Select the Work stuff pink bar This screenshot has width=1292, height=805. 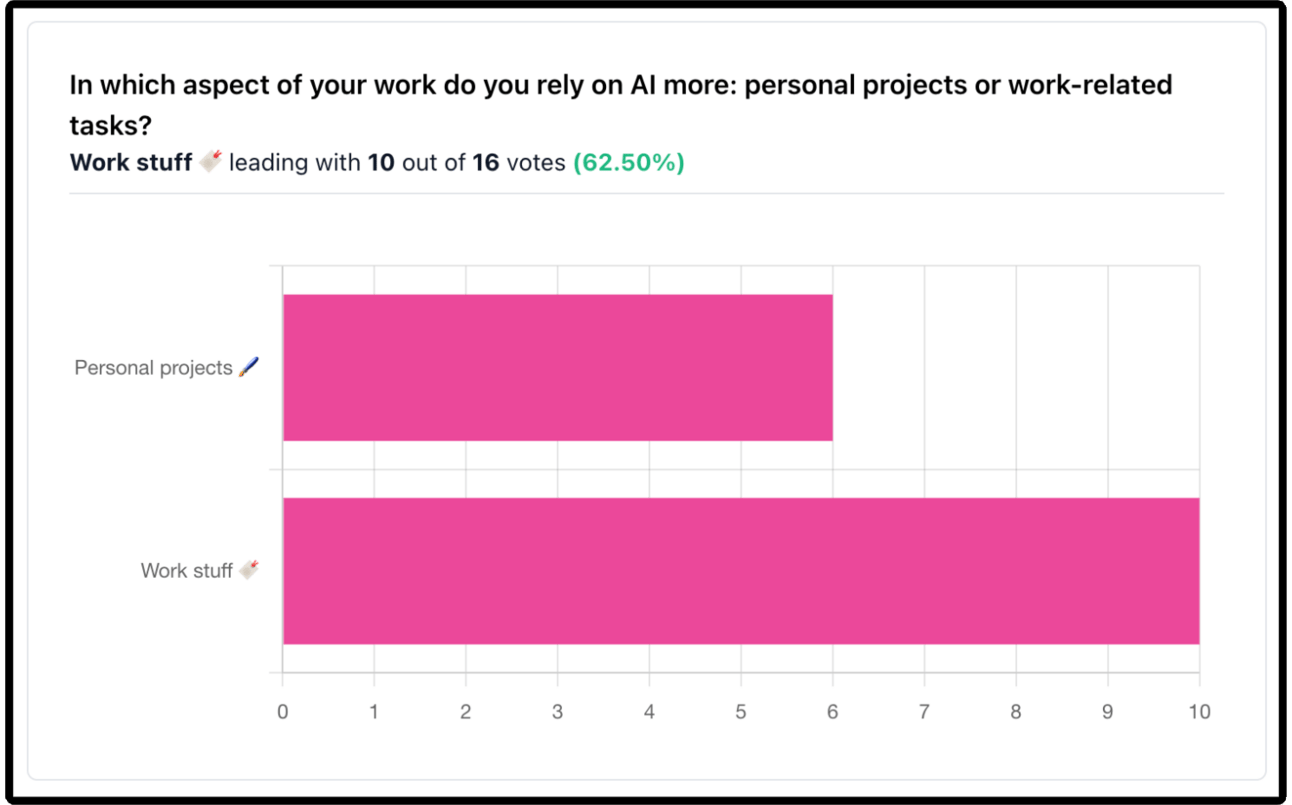pyautogui.click(x=741, y=571)
